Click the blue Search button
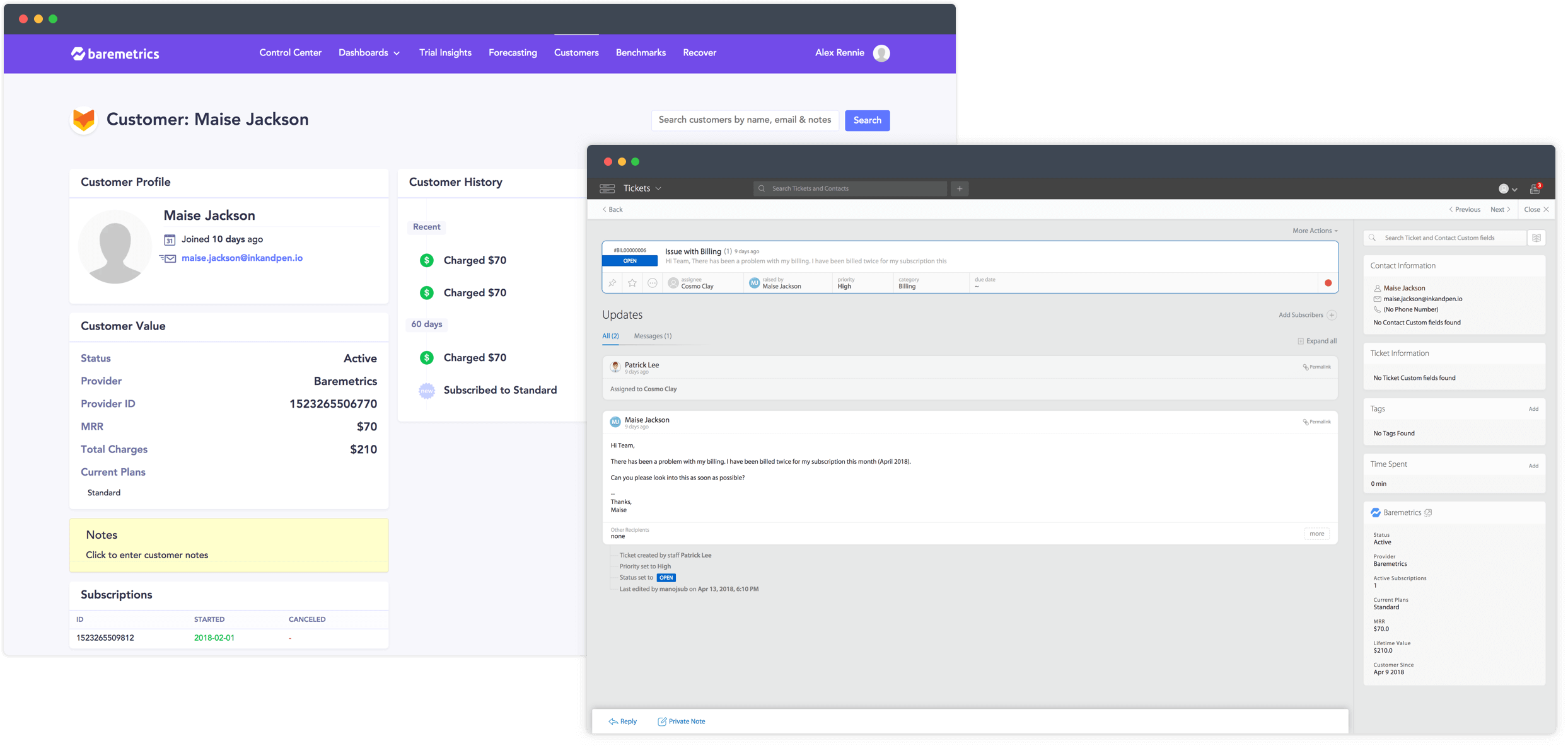 867,120
